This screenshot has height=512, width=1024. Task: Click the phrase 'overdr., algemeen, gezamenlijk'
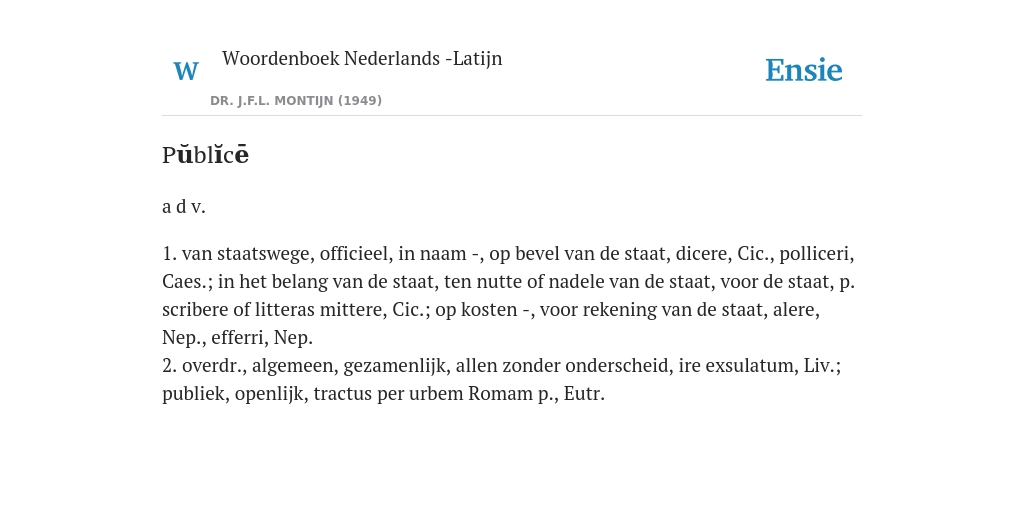316,366
